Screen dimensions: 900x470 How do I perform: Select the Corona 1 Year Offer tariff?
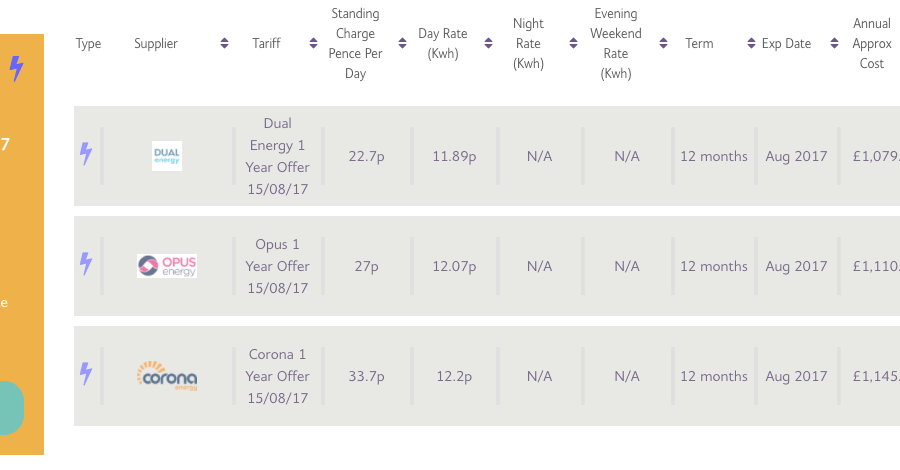[x=278, y=376]
